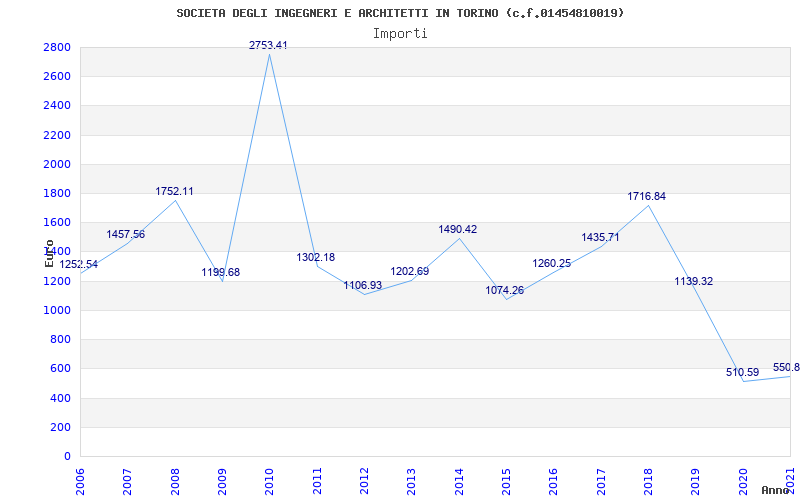Viewport: 800px width, 500px height.
Task: Click the 1302.18 data label
Action: point(316,258)
